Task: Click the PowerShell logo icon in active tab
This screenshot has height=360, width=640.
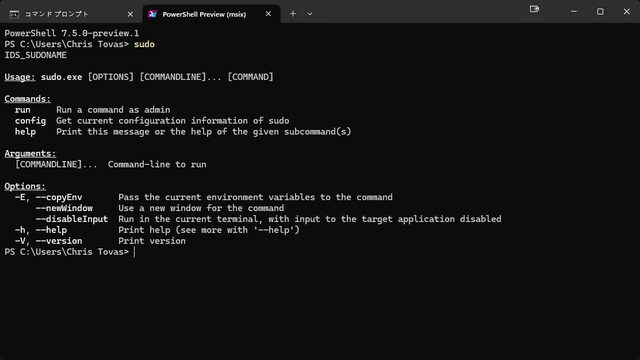Action: pyautogui.click(x=152, y=14)
